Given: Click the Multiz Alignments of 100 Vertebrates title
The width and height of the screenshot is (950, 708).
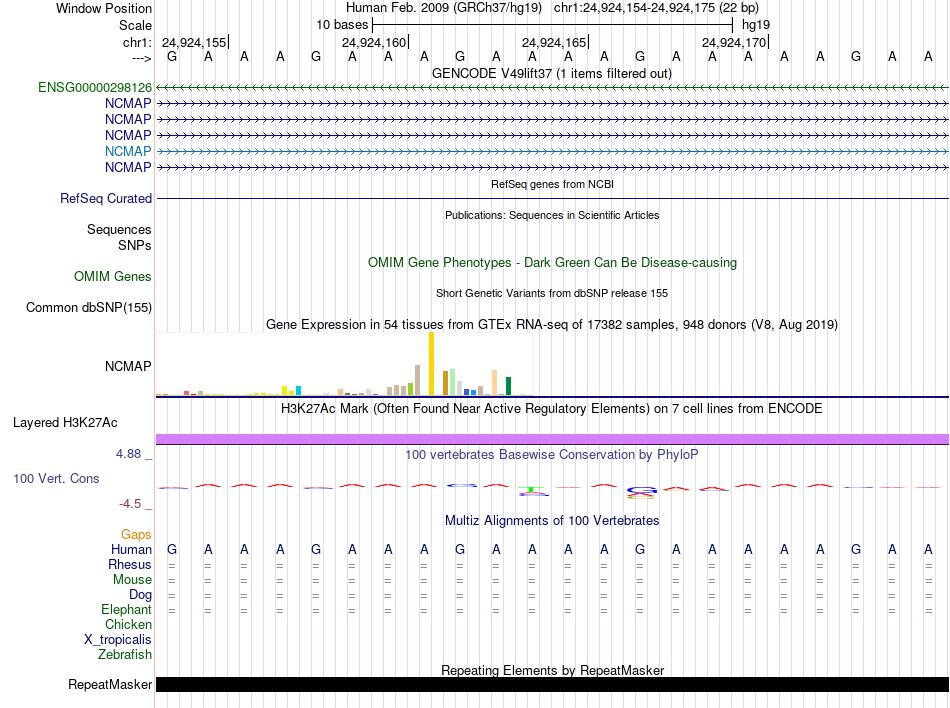Looking at the screenshot, I should pos(552,521).
